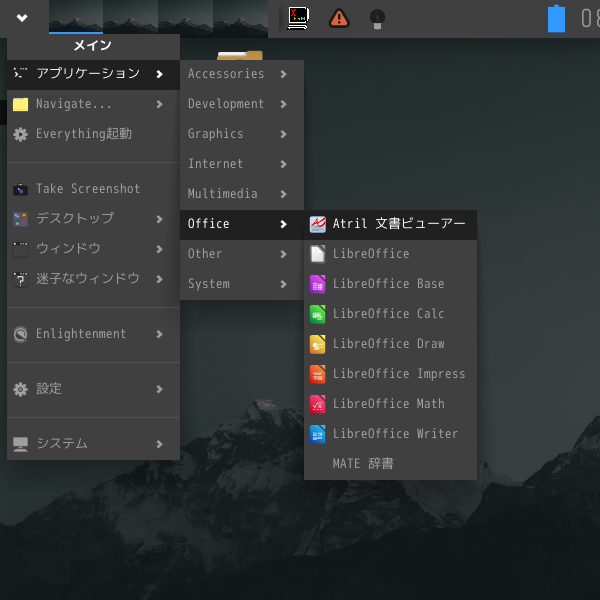Click the terminal icon in top panel
This screenshot has width=600, height=600.
point(297,17)
